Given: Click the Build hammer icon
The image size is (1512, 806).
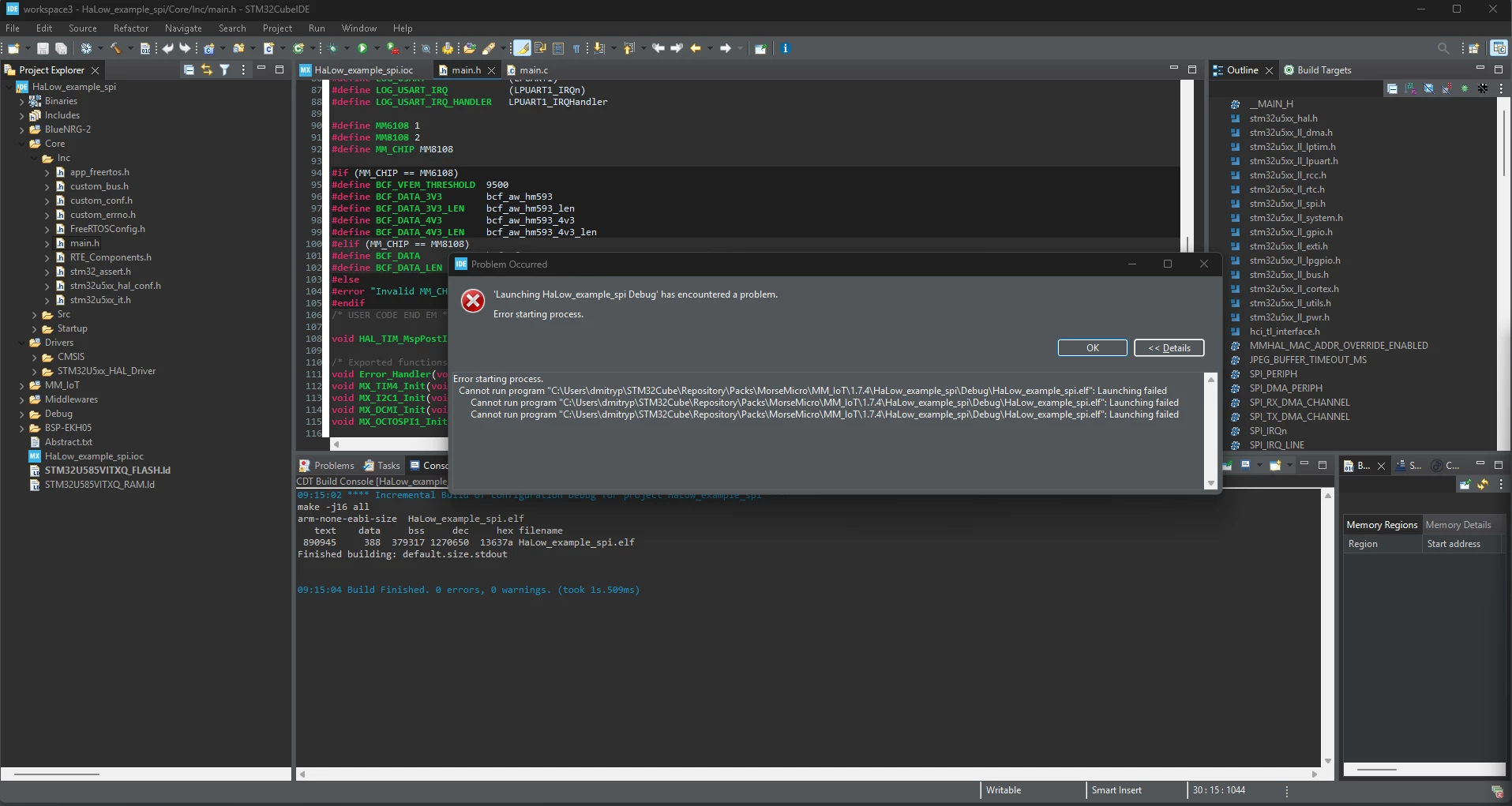Looking at the screenshot, I should click(x=115, y=48).
